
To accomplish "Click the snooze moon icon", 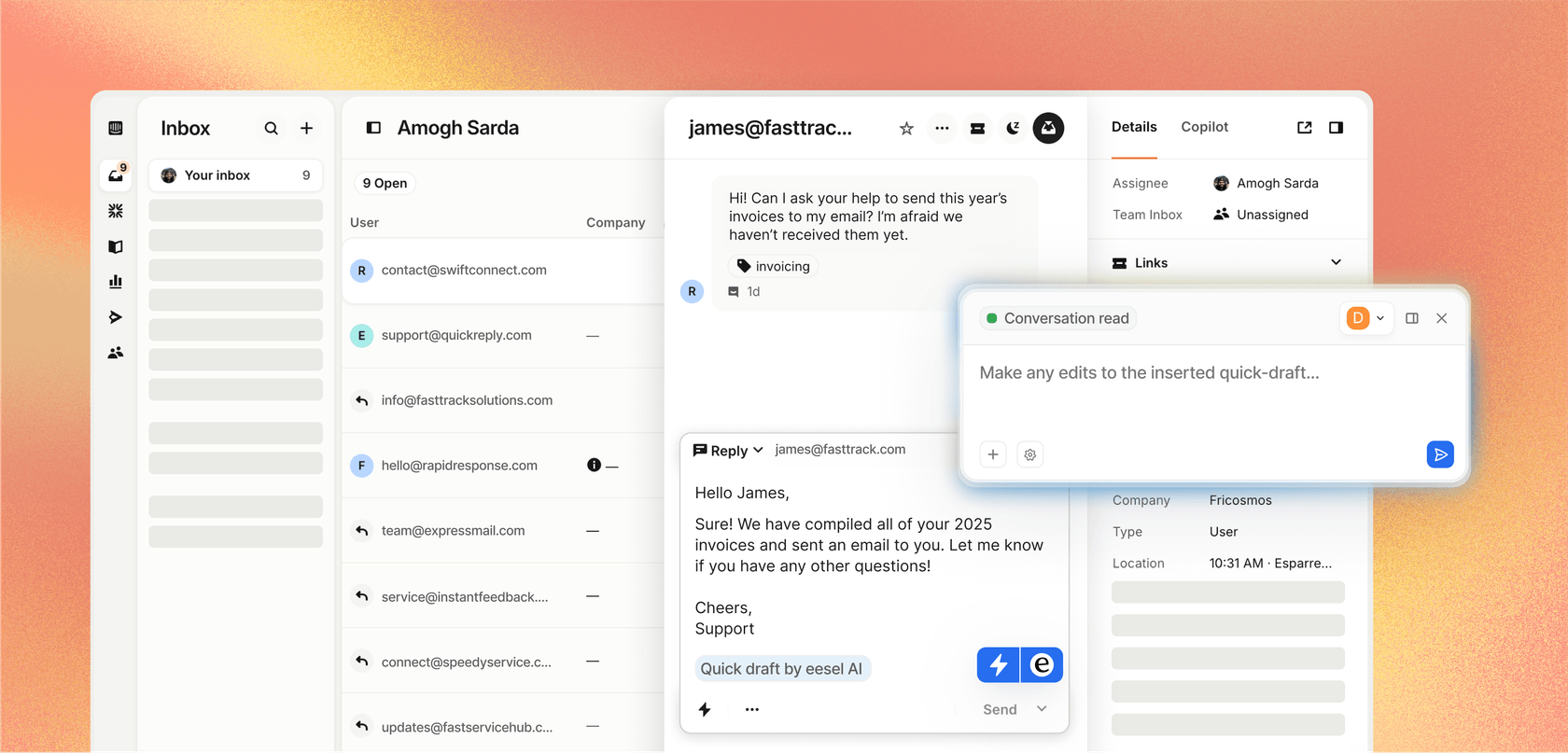I will point(1013,129).
